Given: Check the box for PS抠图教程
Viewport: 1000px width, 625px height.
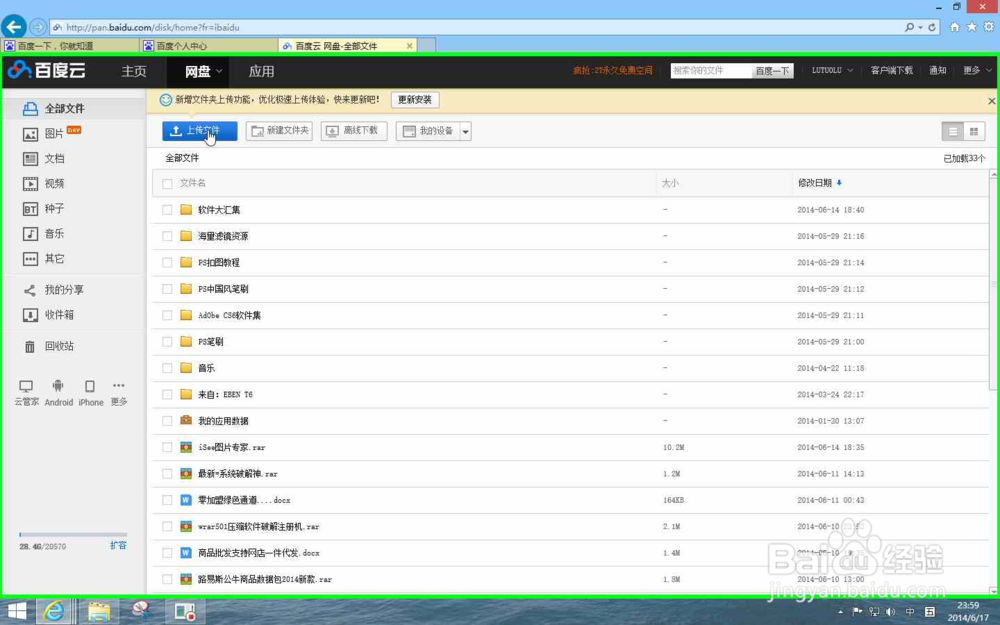Looking at the screenshot, I should click(167, 262).
